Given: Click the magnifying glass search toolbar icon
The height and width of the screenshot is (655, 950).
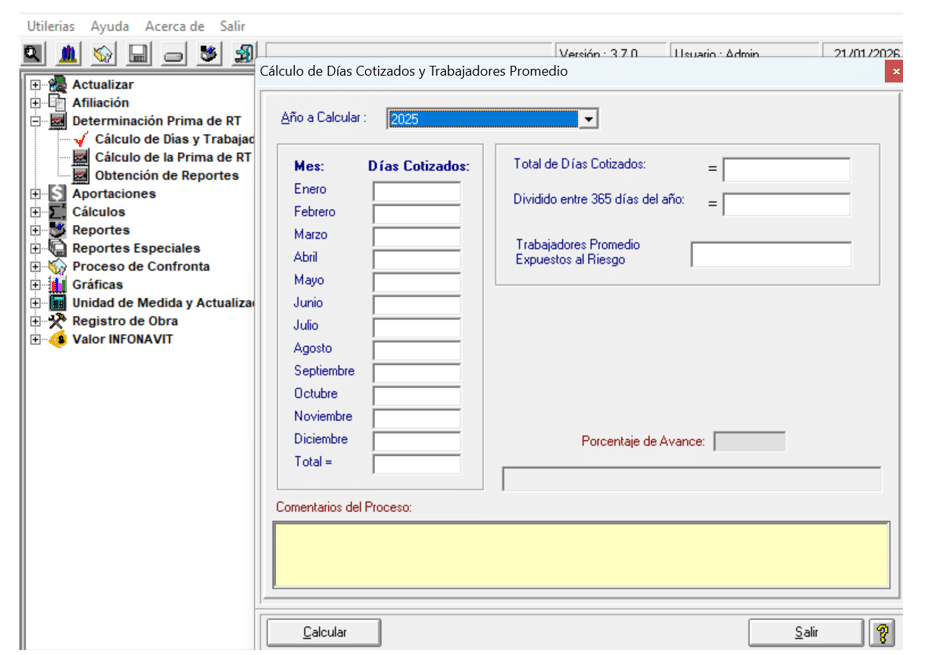Looking at the screenshot, I should tap(33, 54).
